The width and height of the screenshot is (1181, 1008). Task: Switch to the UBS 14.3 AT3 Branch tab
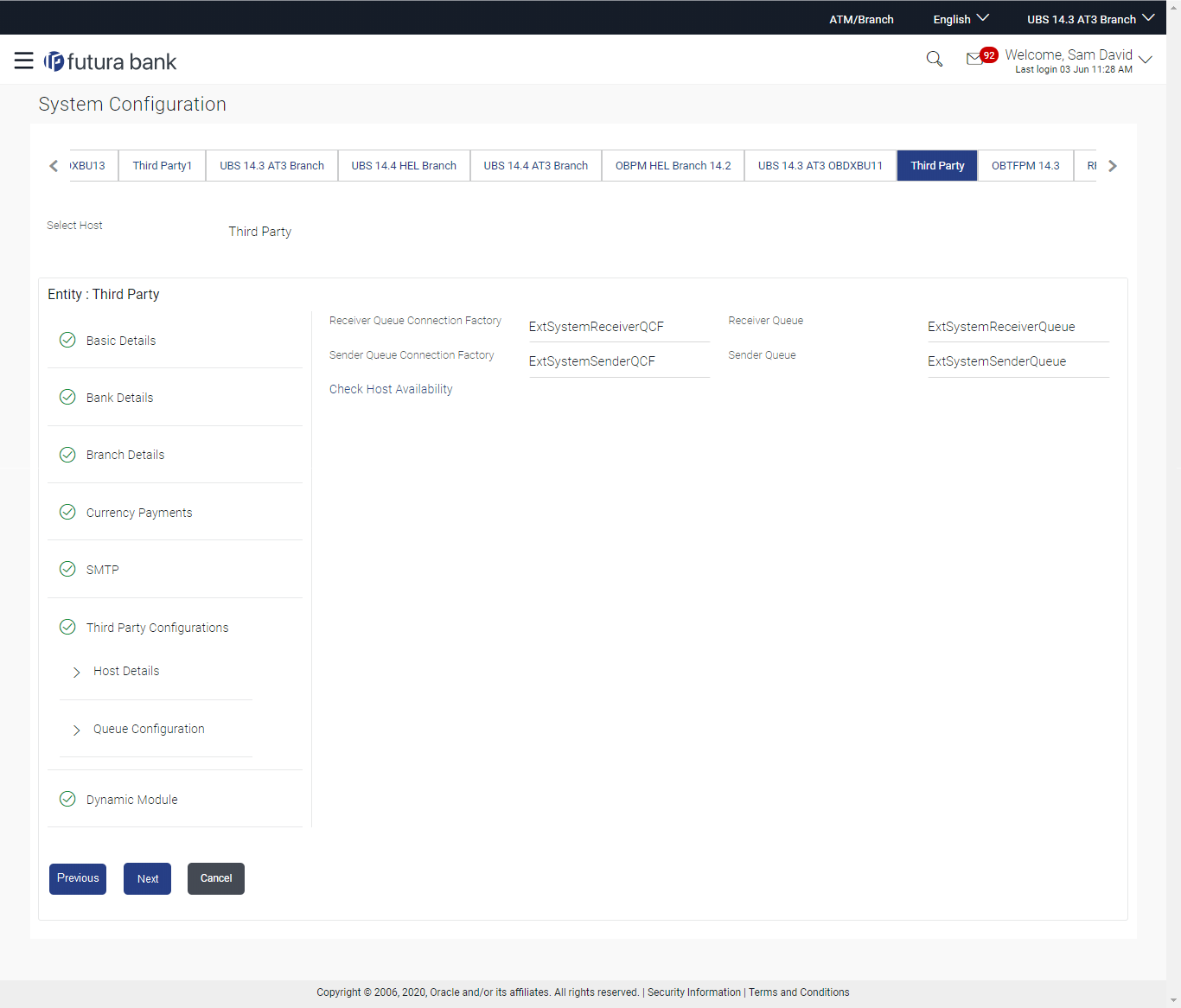(x=271, y=165)
